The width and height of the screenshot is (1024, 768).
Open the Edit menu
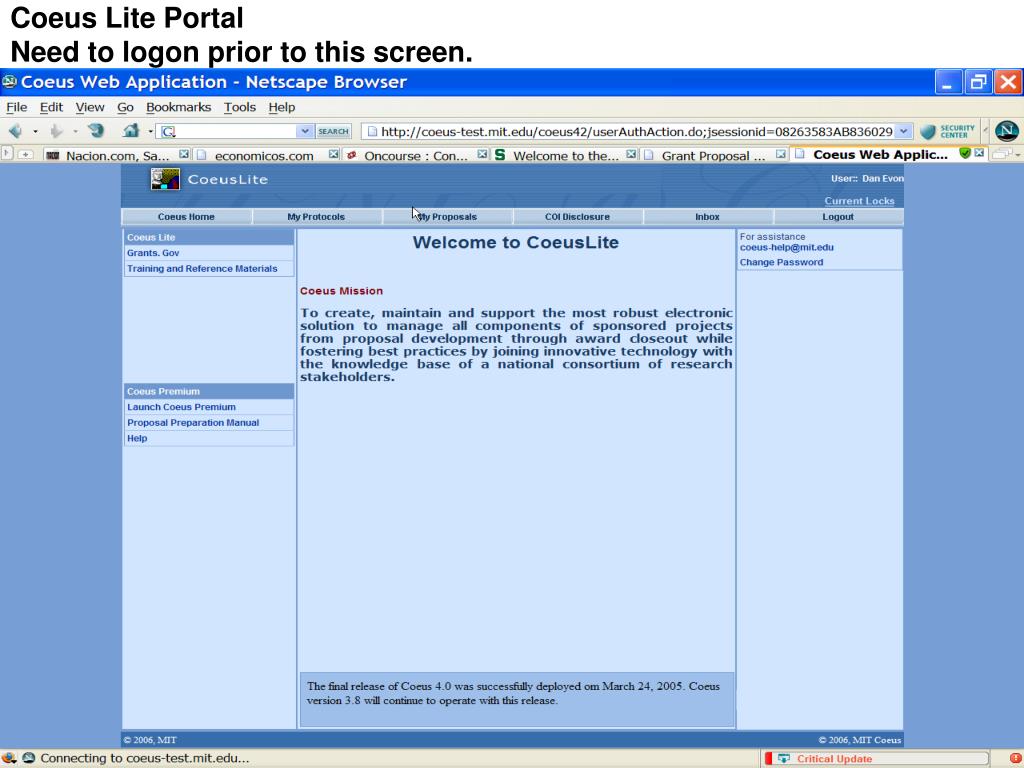pyautogui.click(x=51, y=107)
